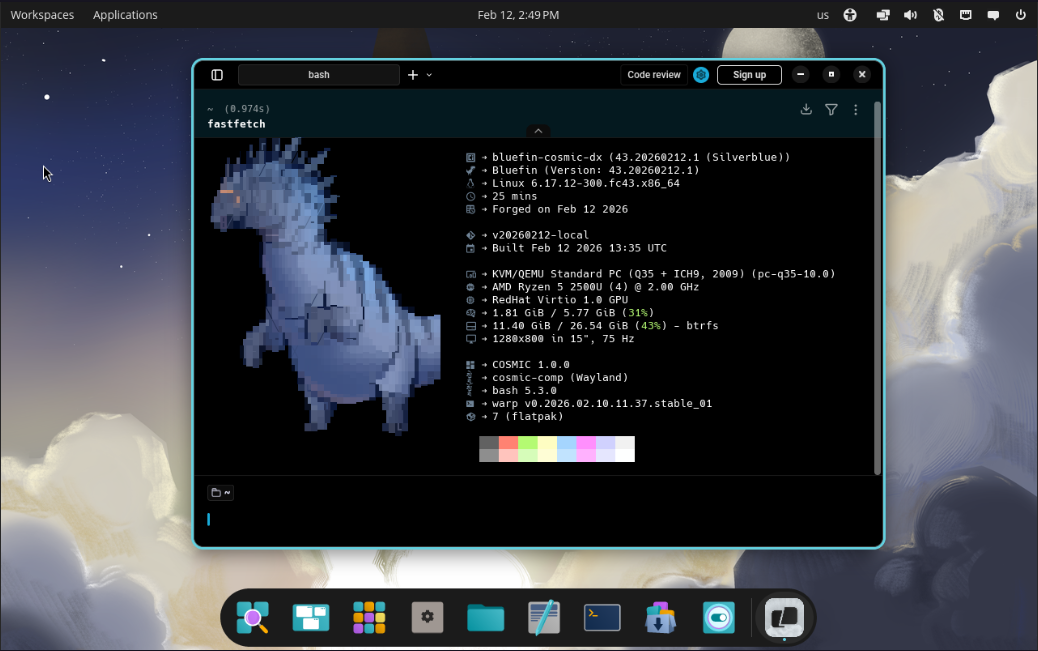Open the disabled Bluetooth applet
This screenshot has width=1038, height=651.
938,15
